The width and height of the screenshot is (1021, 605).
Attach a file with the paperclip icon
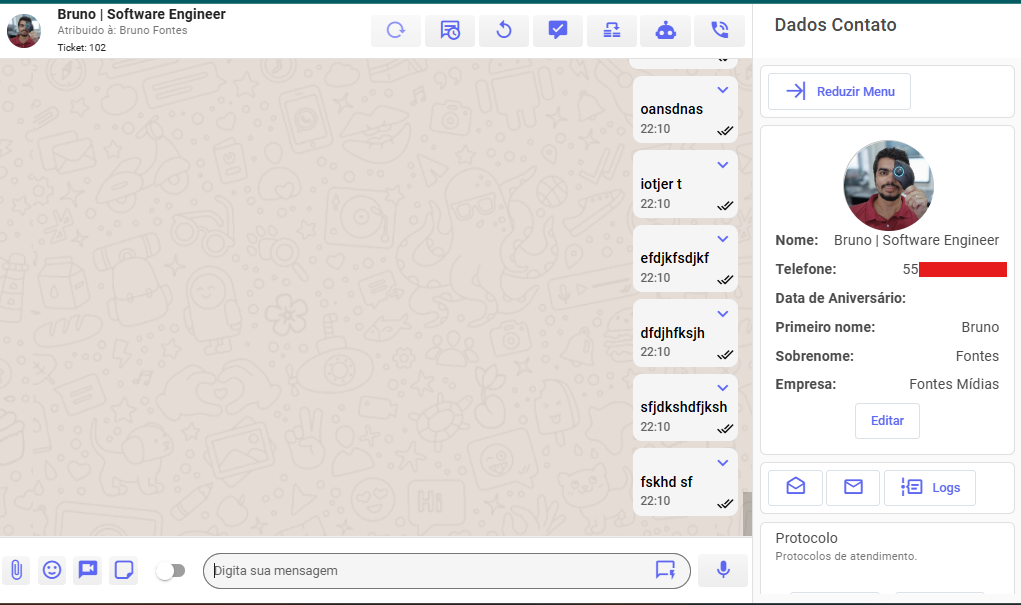[x=16, y=570]
